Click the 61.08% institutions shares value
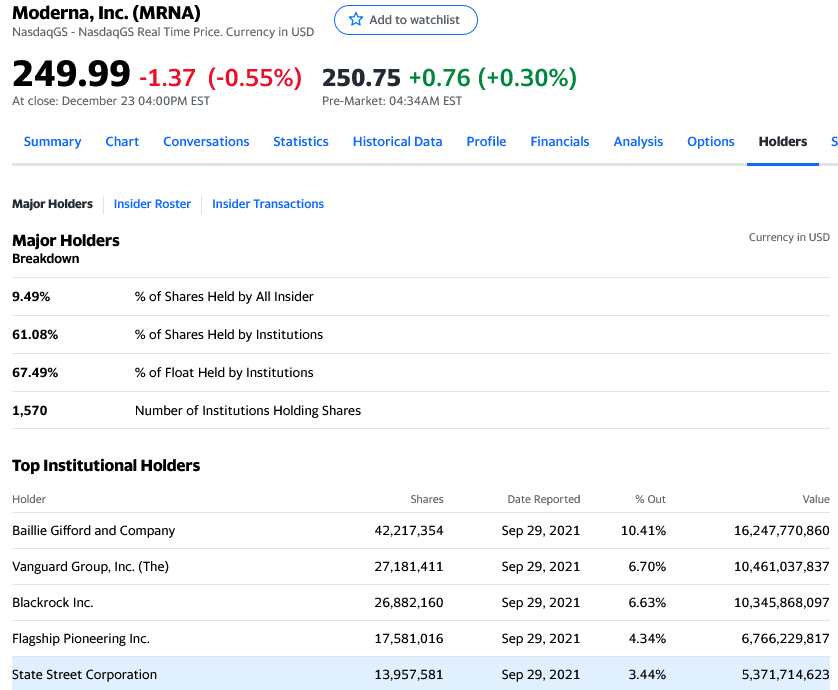This screenshot has width=838, height=690. [35, 335]
